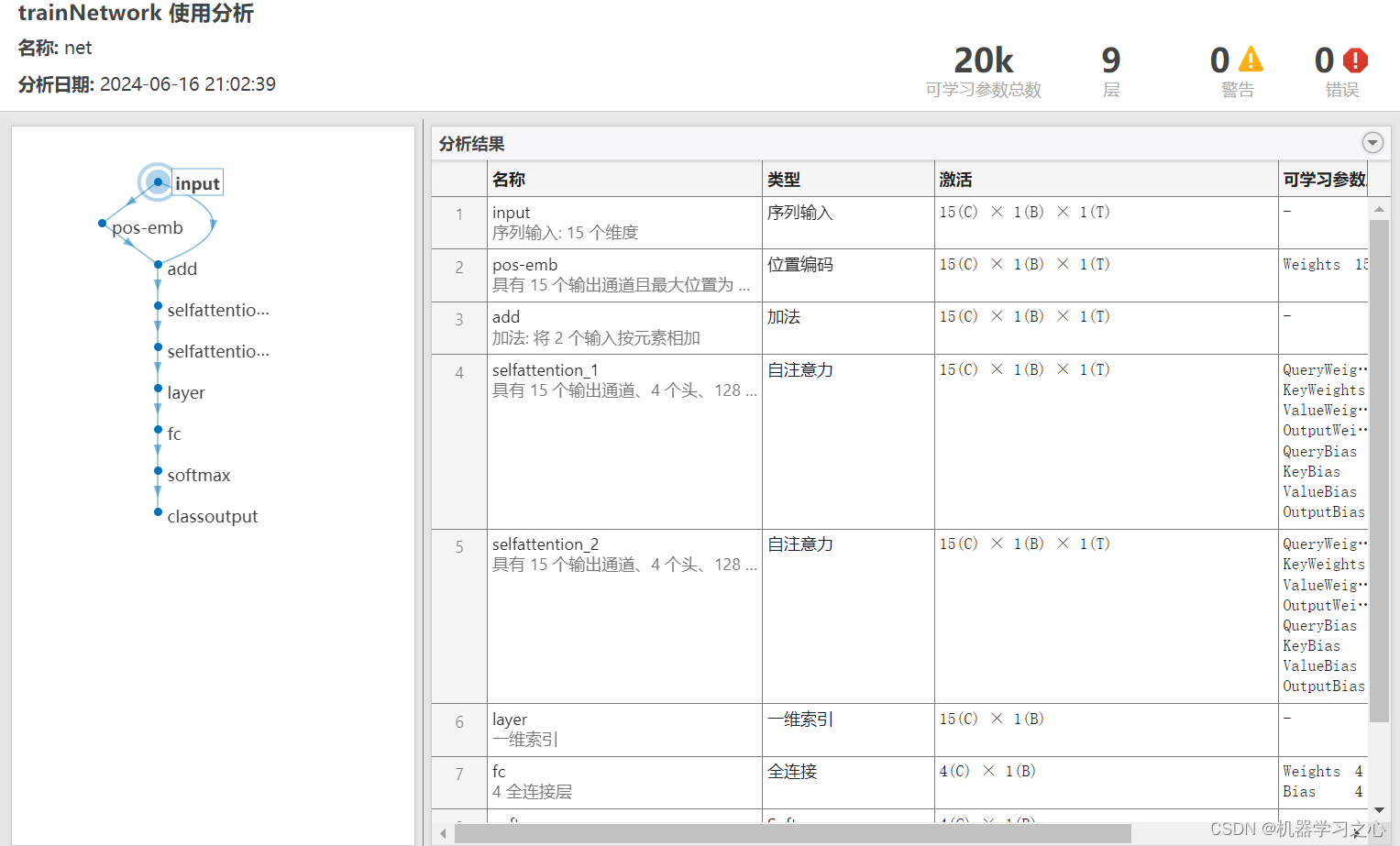Viewport: 1400px width, 846px height.
Task: Click the yellow warning triangle icon
Action: click(1251, 60)
